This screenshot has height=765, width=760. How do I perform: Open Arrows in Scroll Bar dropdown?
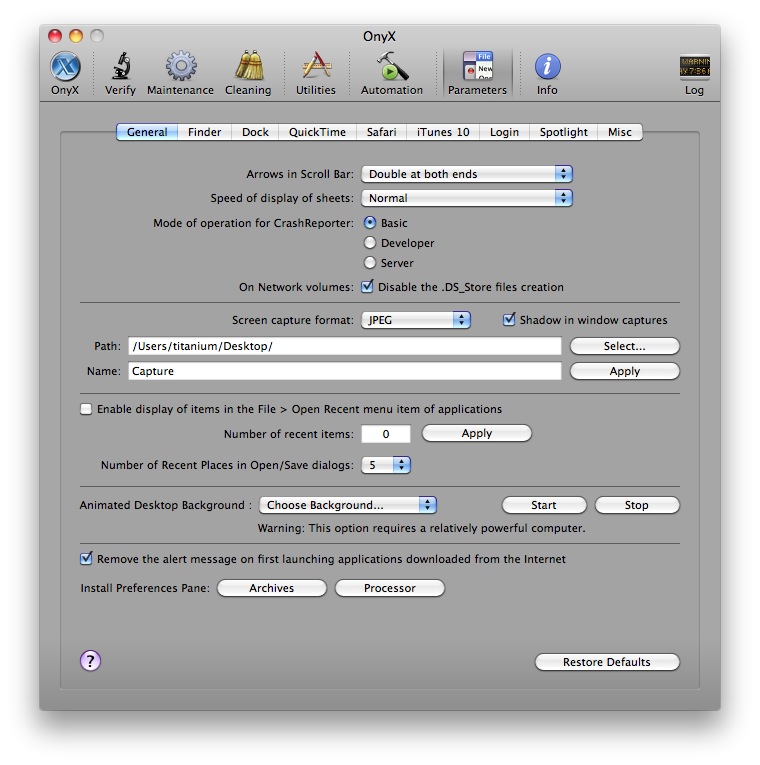[x=467, y=174]
